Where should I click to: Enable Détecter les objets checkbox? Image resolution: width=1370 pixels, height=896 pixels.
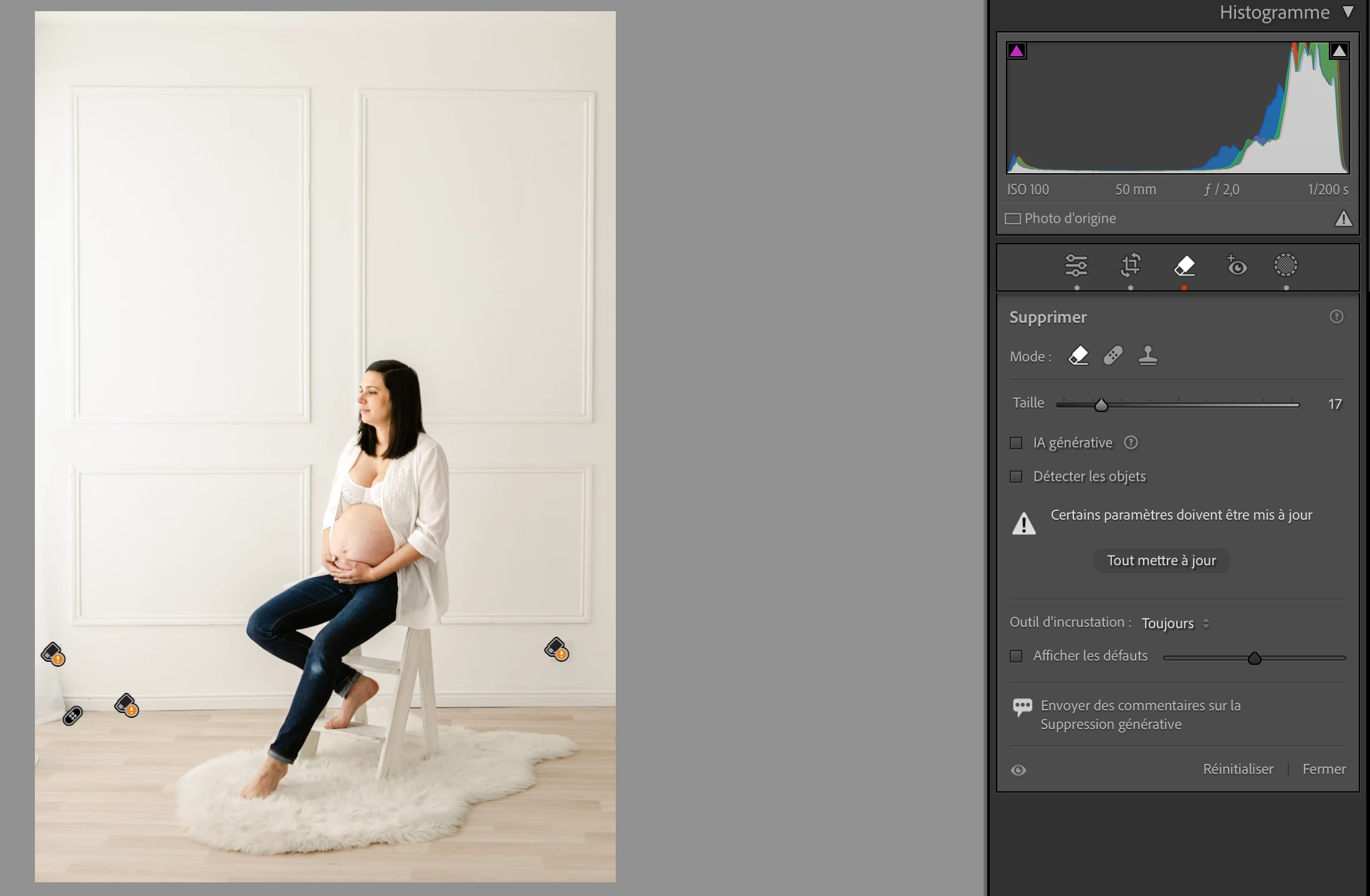click(1016, 477)
